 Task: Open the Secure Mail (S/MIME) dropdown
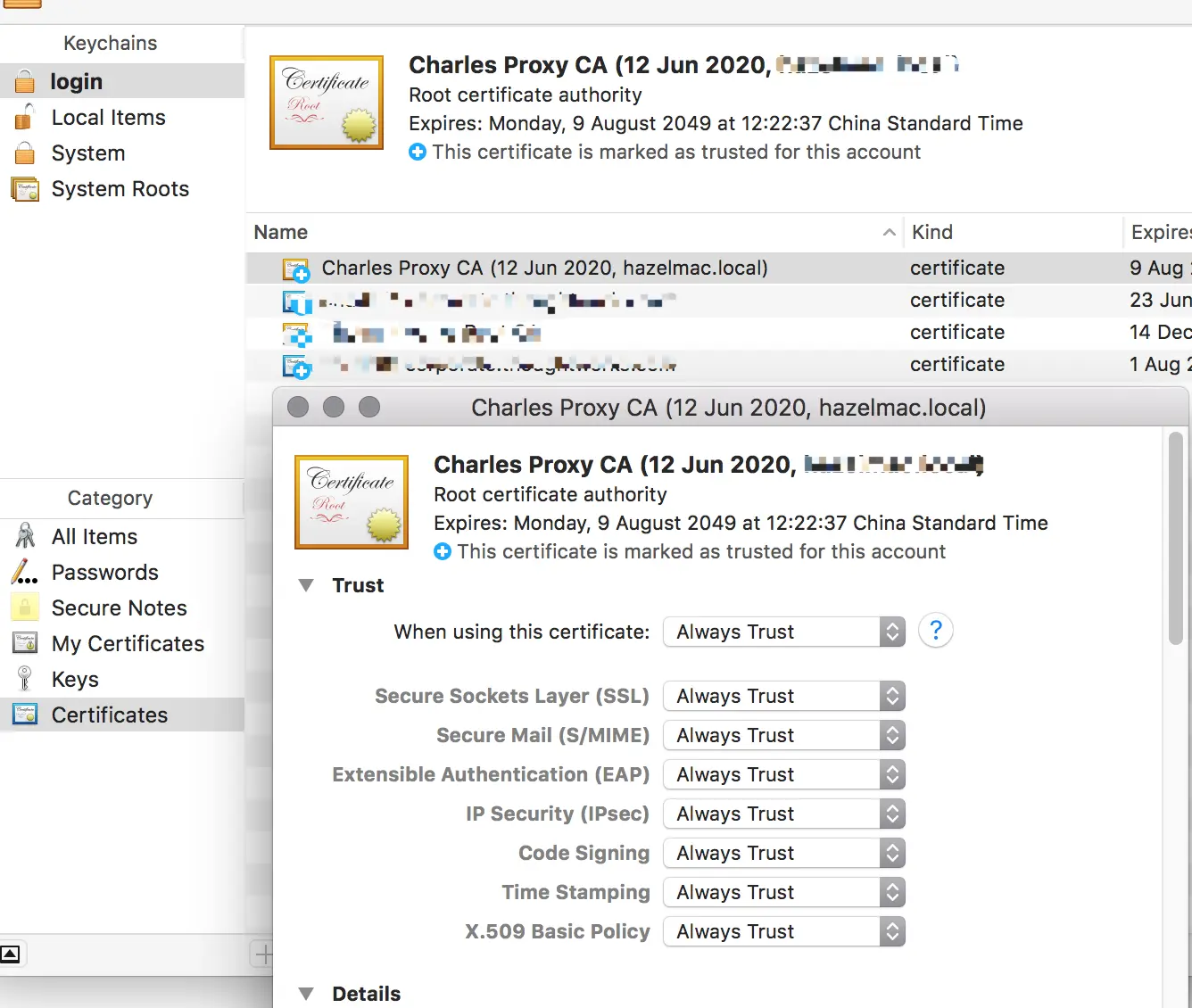(784, 735)
